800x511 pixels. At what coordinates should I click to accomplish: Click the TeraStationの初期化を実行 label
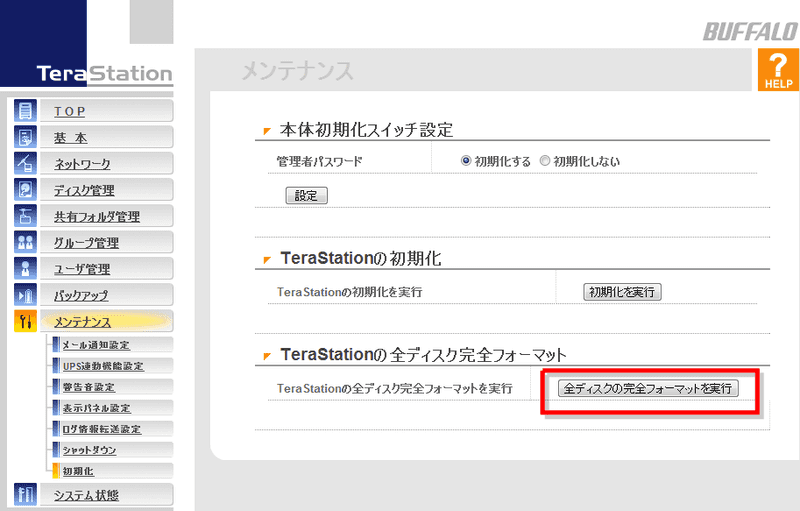pyautogui.click(x=349, y=292)
